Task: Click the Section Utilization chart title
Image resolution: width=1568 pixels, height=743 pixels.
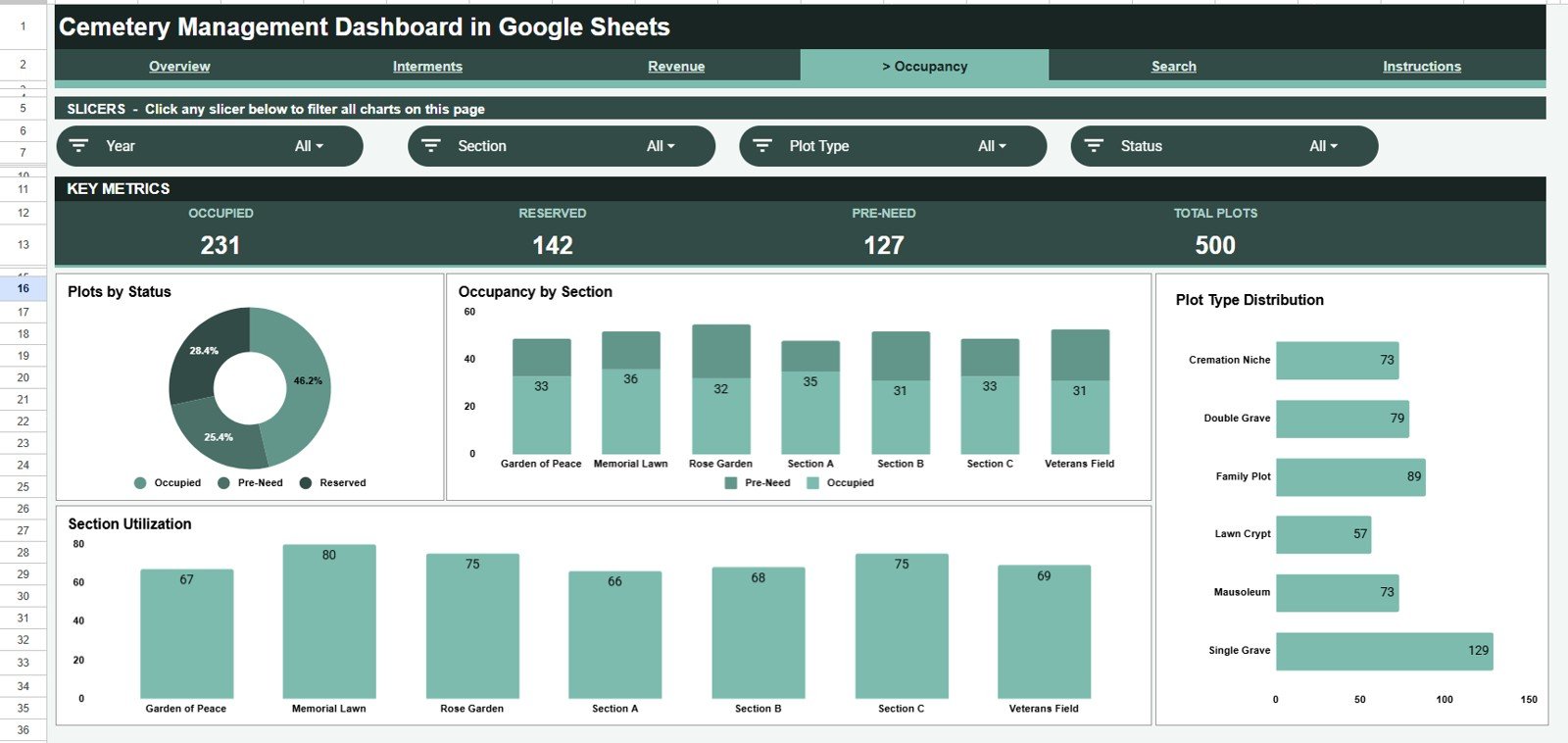Action: point(129,524)
